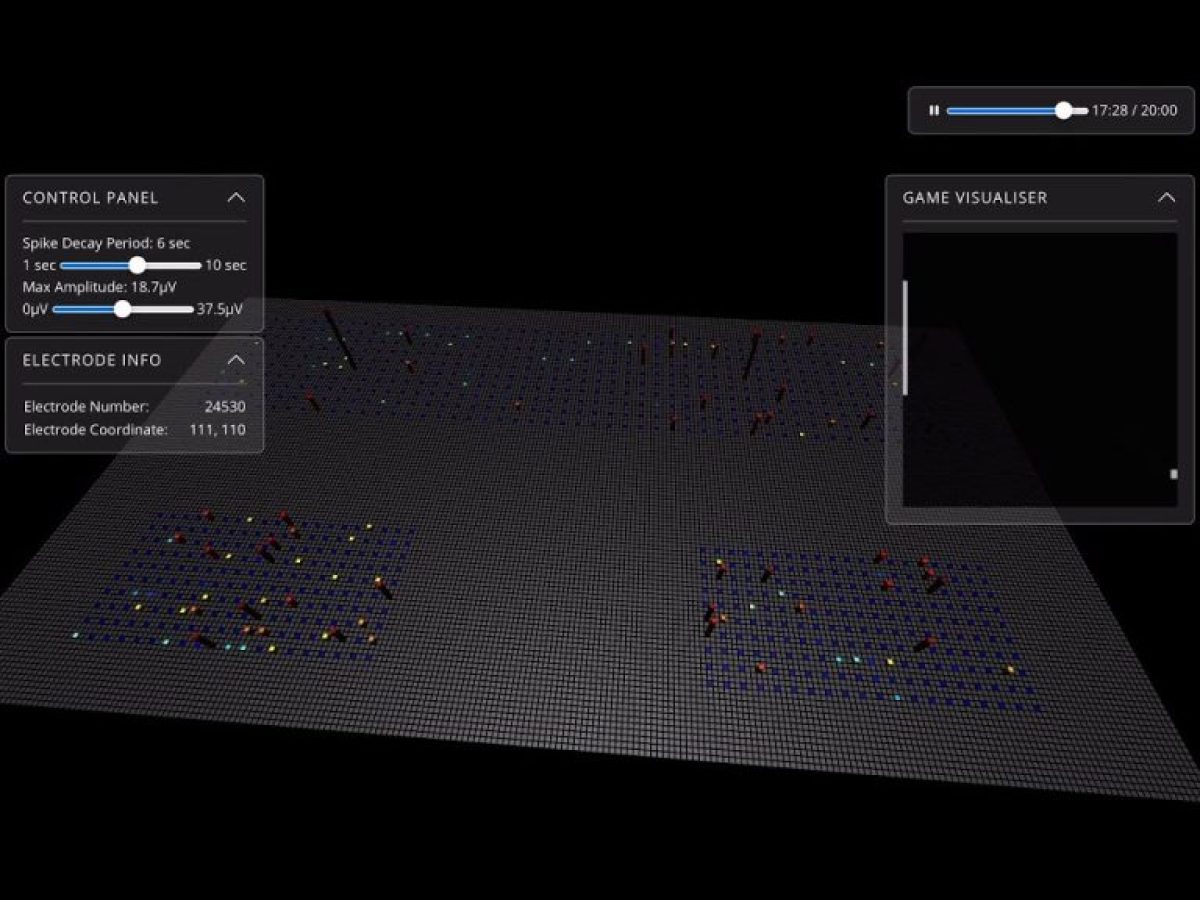Click the 17:28 / 20:00 time readout

click(1134, 111)
